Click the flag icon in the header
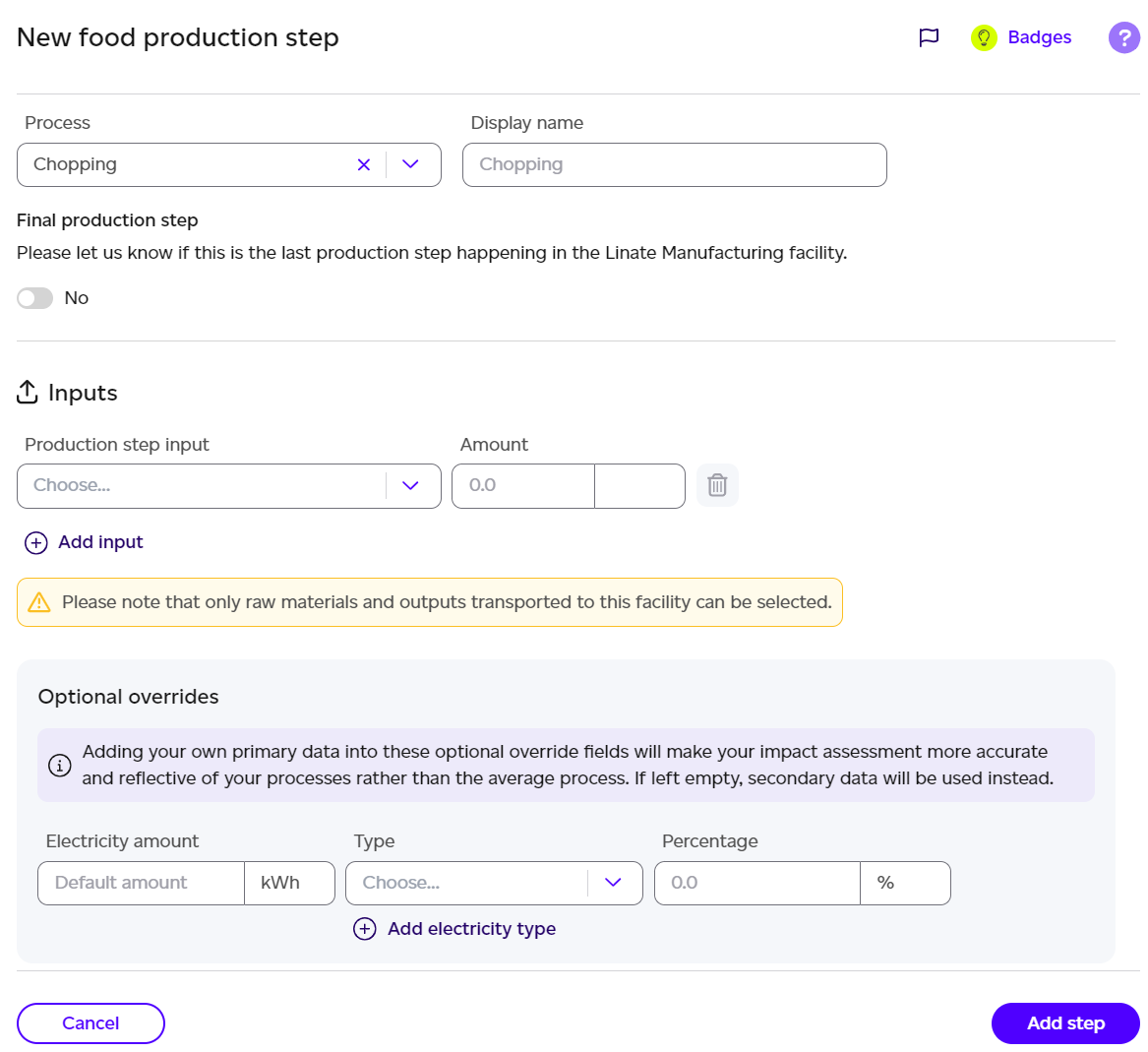 click(x=929, y=37)
